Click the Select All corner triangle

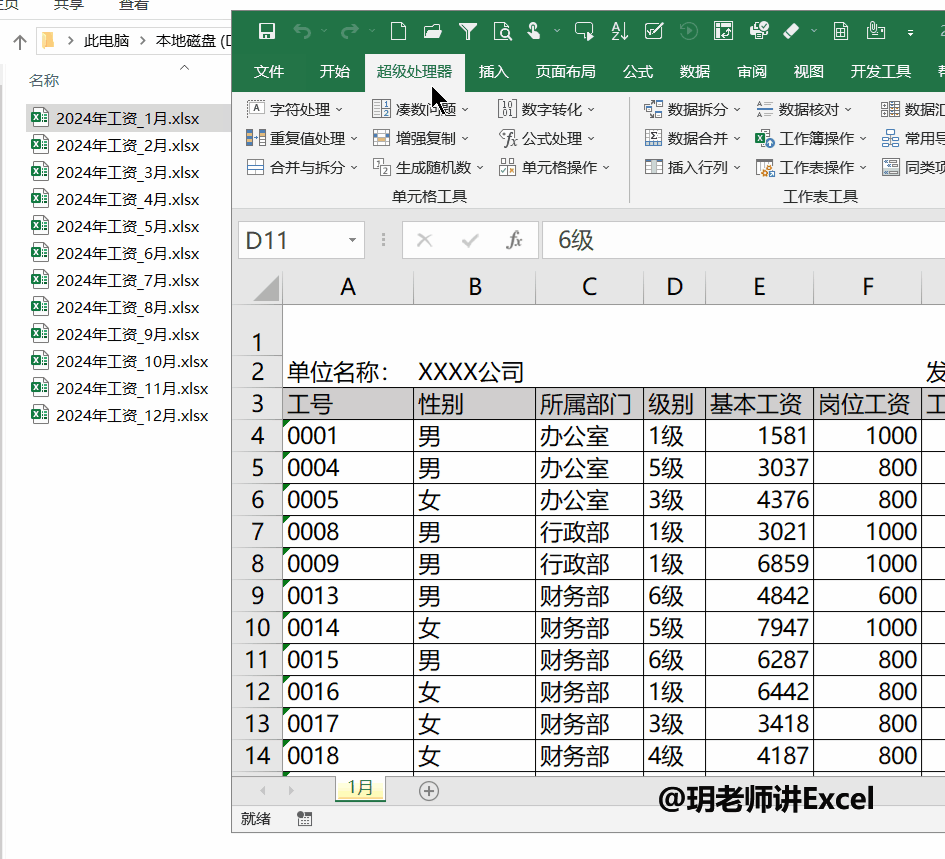pyautogui.click(x=266, y=288)
